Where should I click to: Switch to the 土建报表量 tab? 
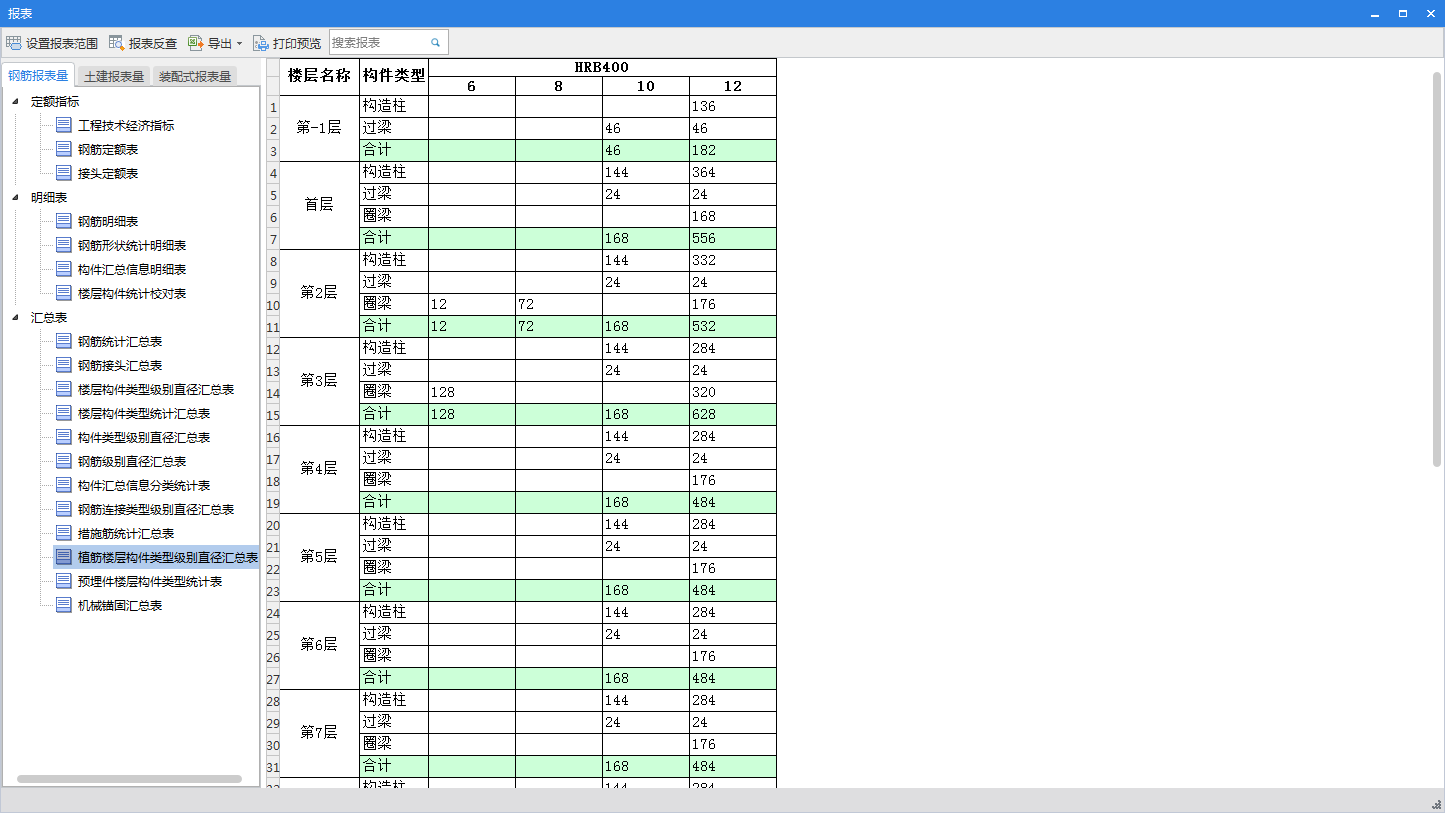[x=113, y=76]
